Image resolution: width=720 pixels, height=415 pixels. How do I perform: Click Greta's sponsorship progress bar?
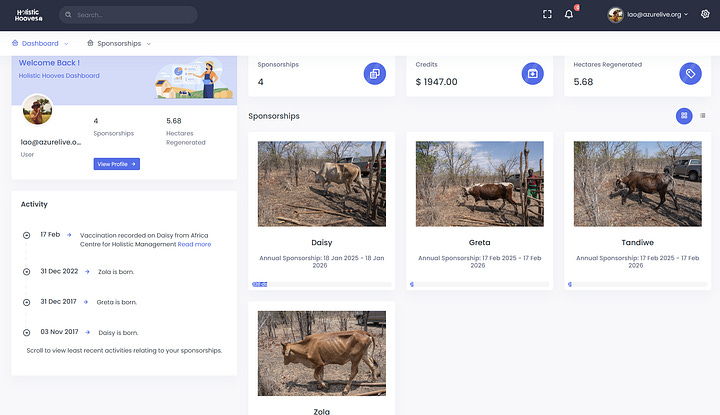[x=479, y=285]
